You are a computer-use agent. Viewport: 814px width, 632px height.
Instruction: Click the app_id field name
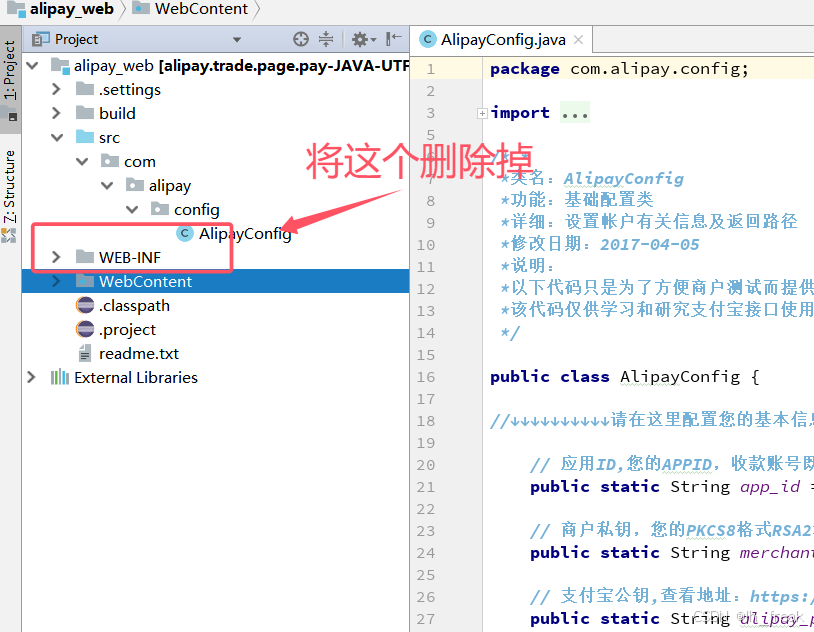[770, 487]
